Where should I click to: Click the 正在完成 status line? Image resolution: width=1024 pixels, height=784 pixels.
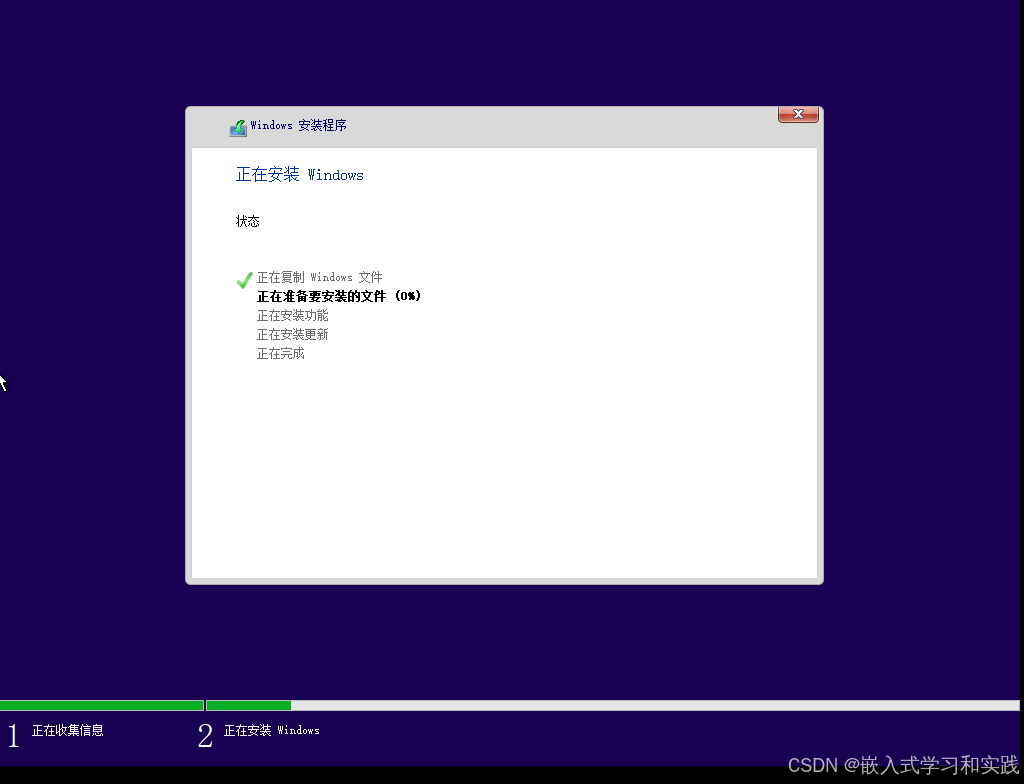tap(281, 353)
